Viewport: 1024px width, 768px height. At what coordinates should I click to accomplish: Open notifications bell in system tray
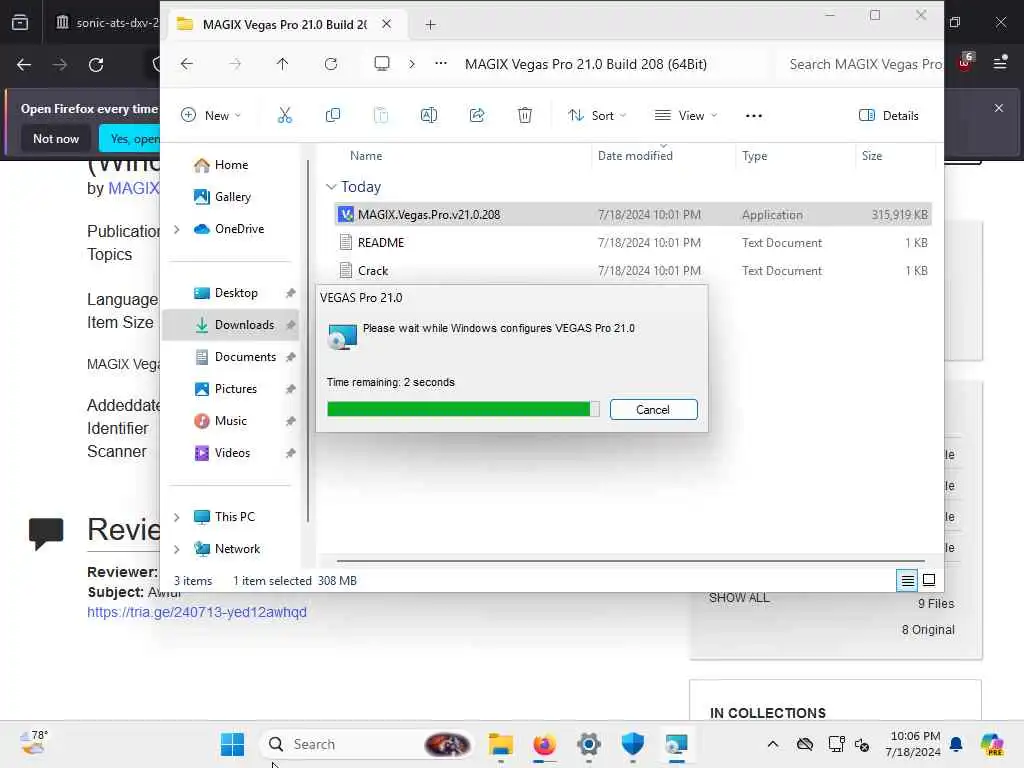956,744
